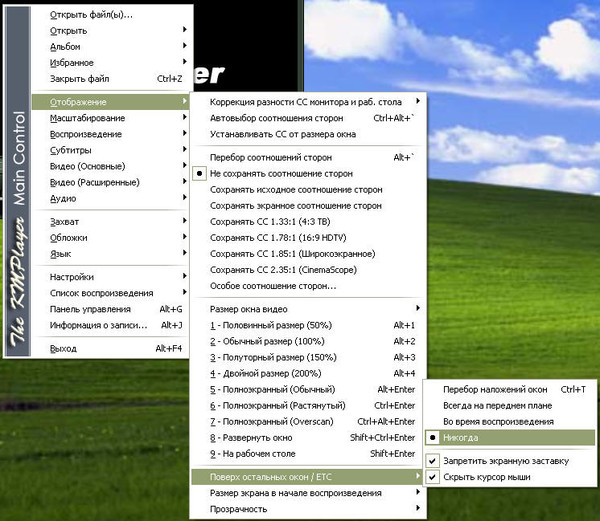This screenshot has width=600, height=521.
Task: Open the 'Захват' submenu
Action: tap(110, 222)
